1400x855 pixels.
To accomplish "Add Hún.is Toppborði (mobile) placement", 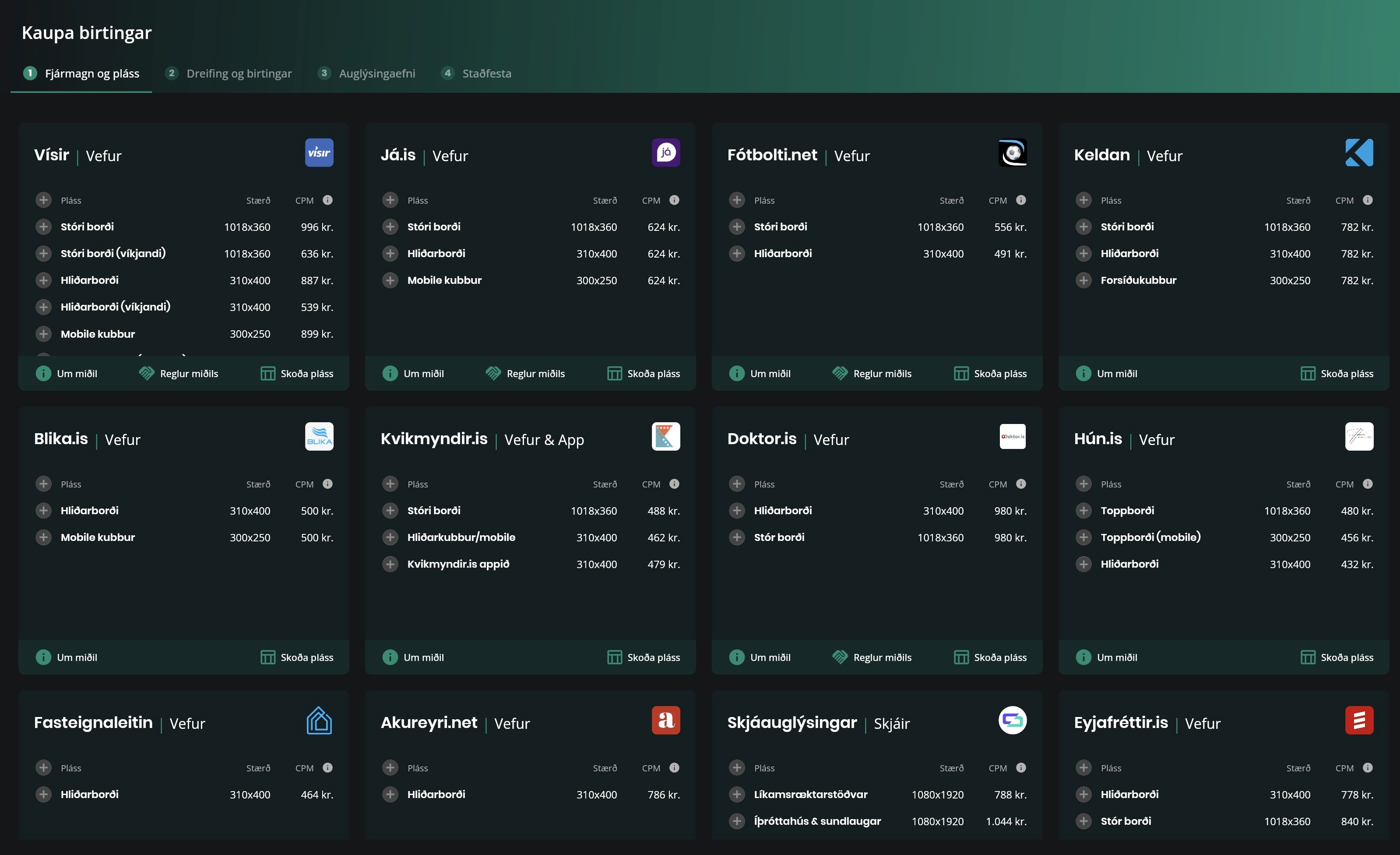I will (1083, 537).
